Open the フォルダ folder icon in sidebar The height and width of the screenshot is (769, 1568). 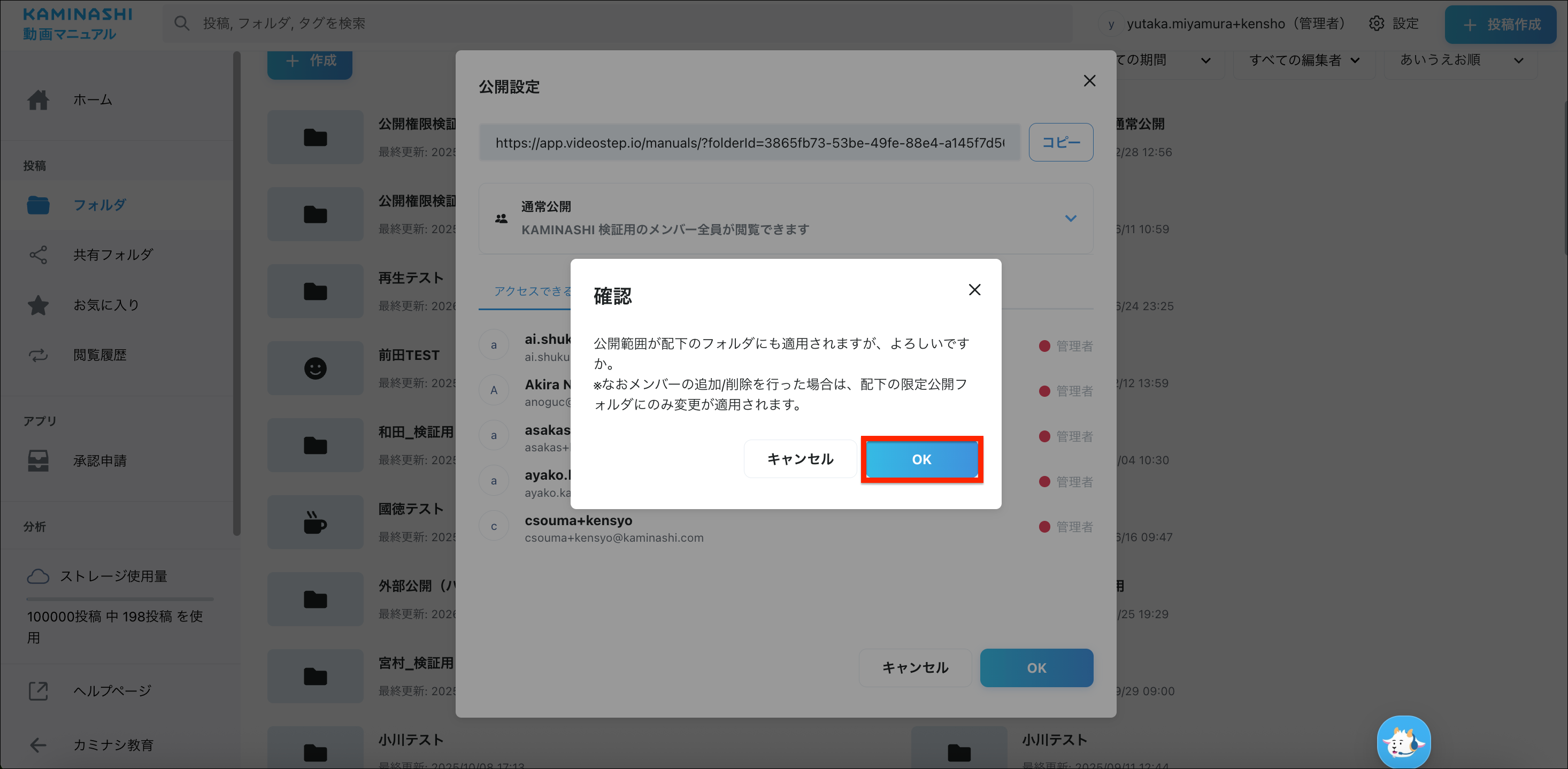[38, 205]
